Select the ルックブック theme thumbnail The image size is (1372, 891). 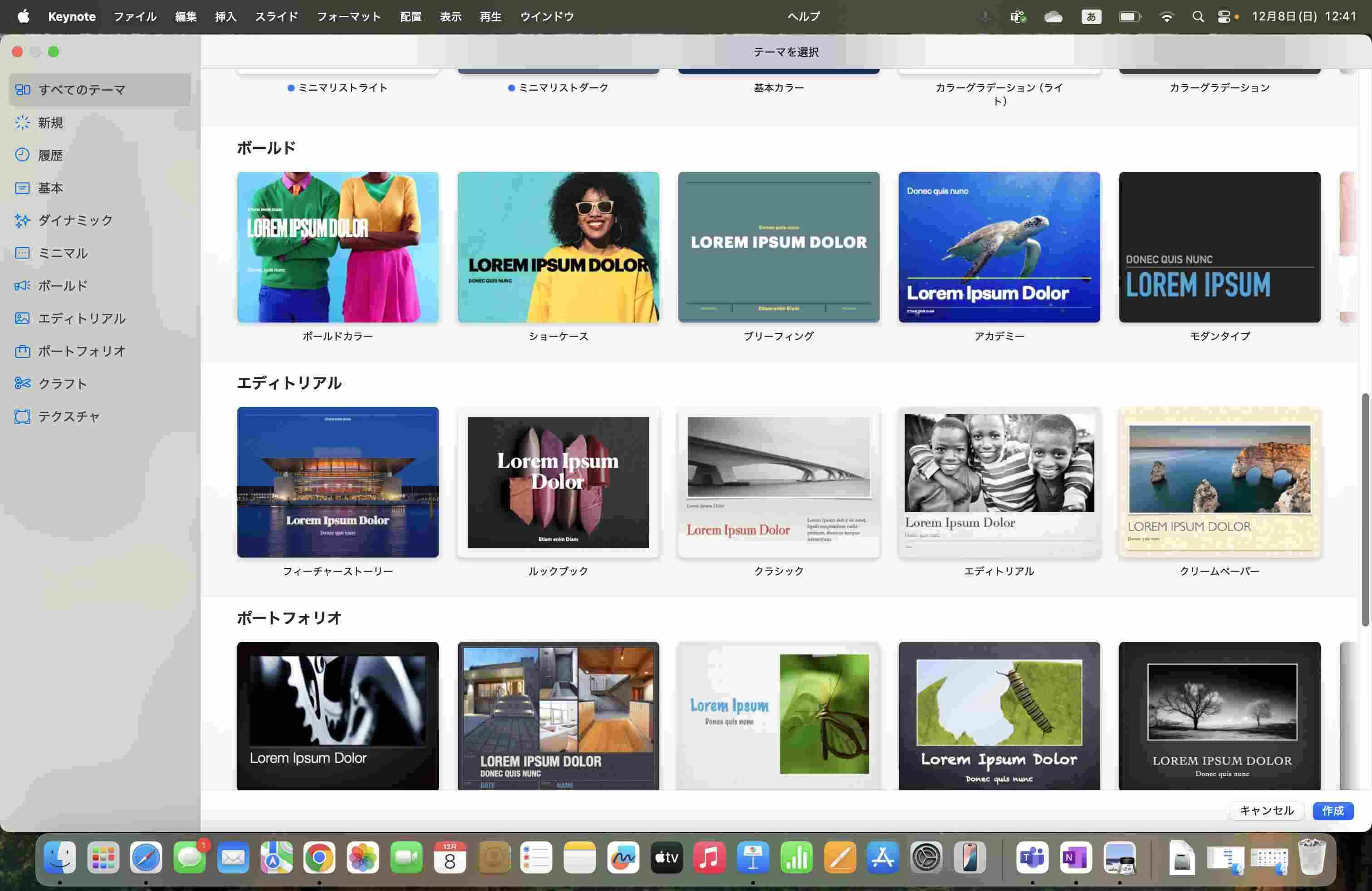point(558,482)
